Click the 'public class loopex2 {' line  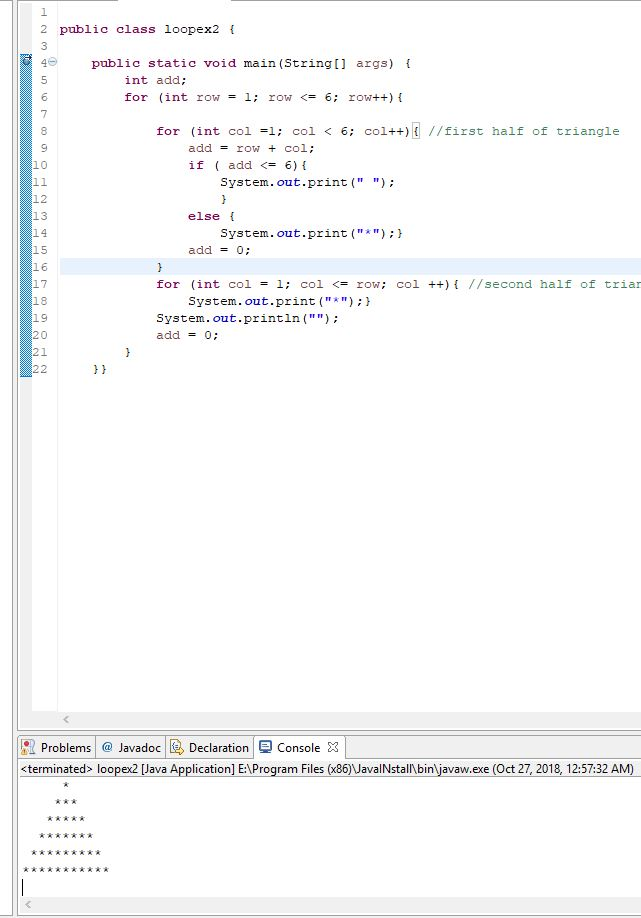pos(147,29)
